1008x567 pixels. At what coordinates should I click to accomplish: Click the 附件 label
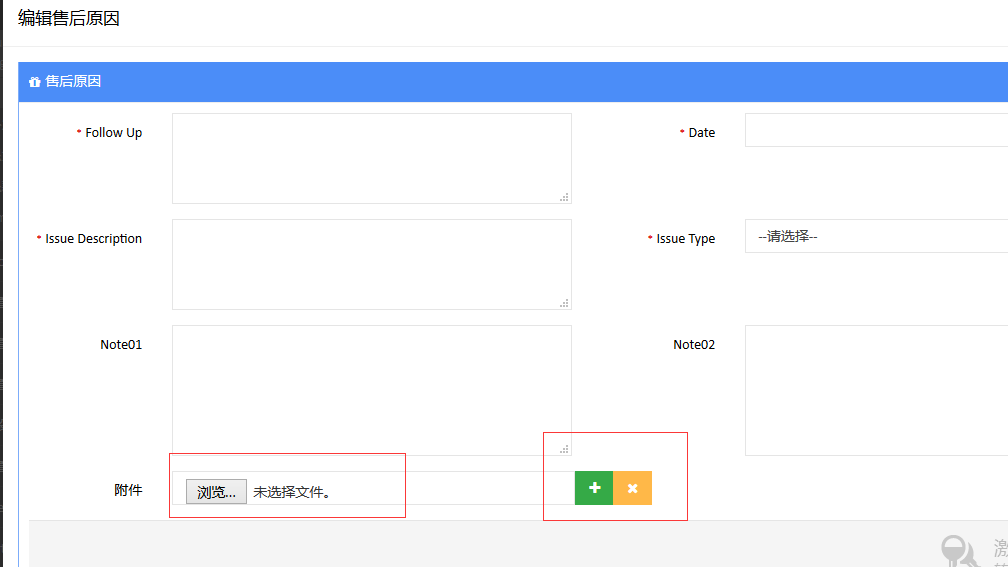click(x=128, y=490)
